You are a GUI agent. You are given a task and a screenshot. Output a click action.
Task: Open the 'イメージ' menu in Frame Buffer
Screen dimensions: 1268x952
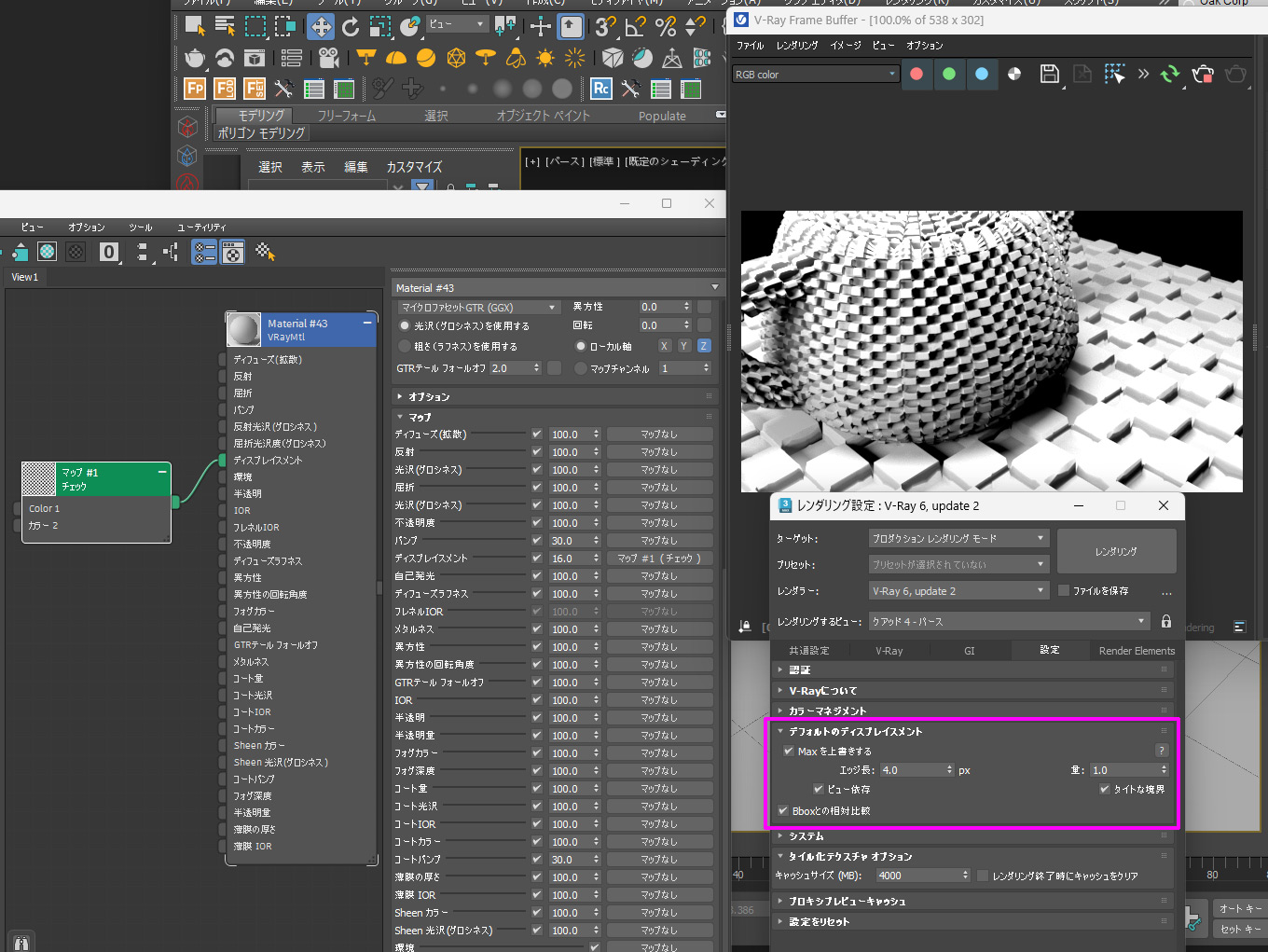pos(846,45)
